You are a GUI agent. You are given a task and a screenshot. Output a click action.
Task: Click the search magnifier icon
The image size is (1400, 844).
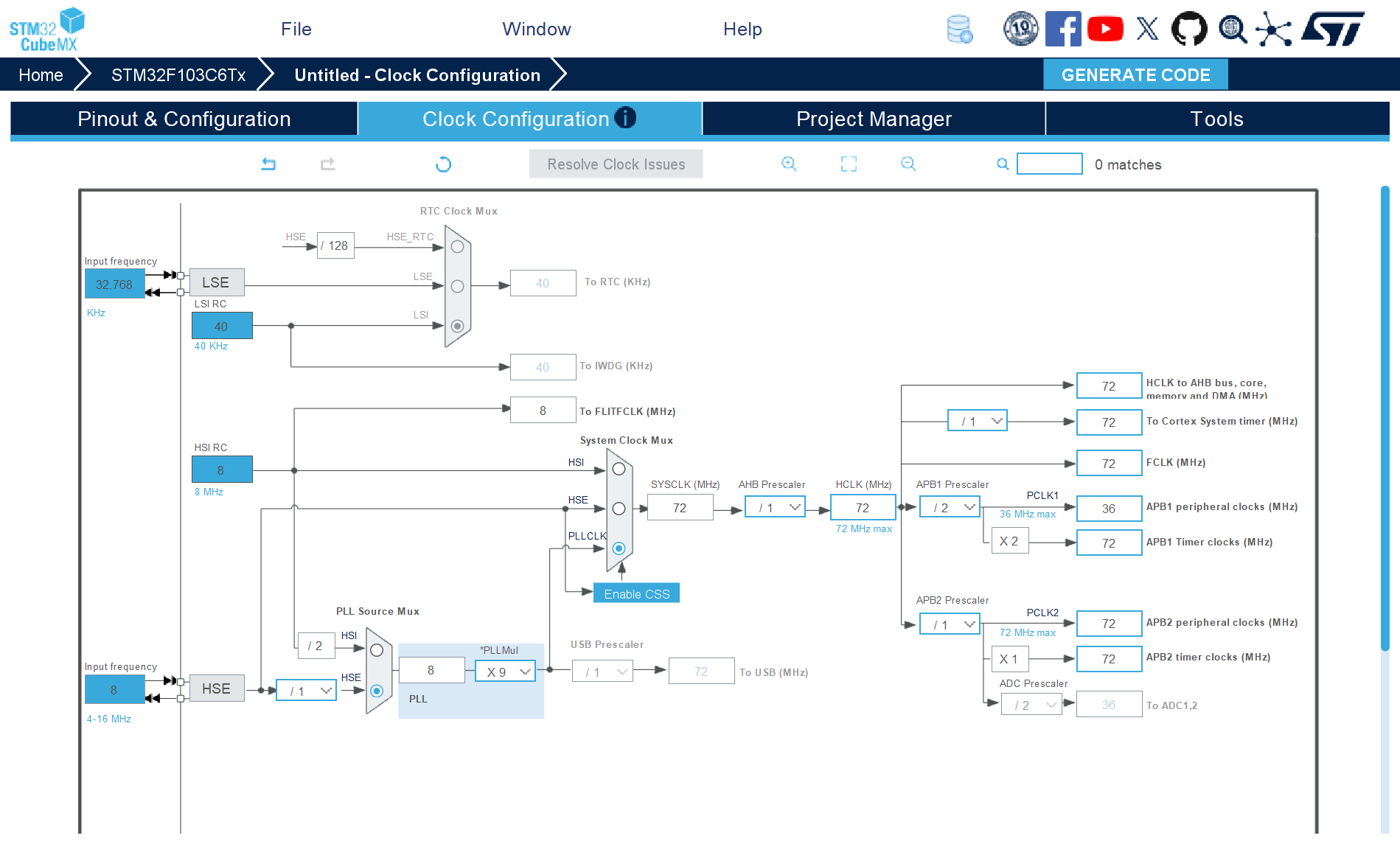tap(1003, 164)
